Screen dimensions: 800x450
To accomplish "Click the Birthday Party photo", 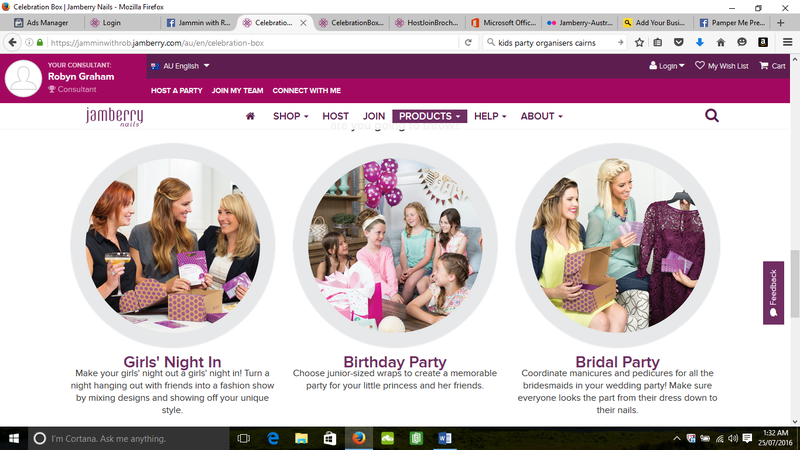I will coord(395,245).
